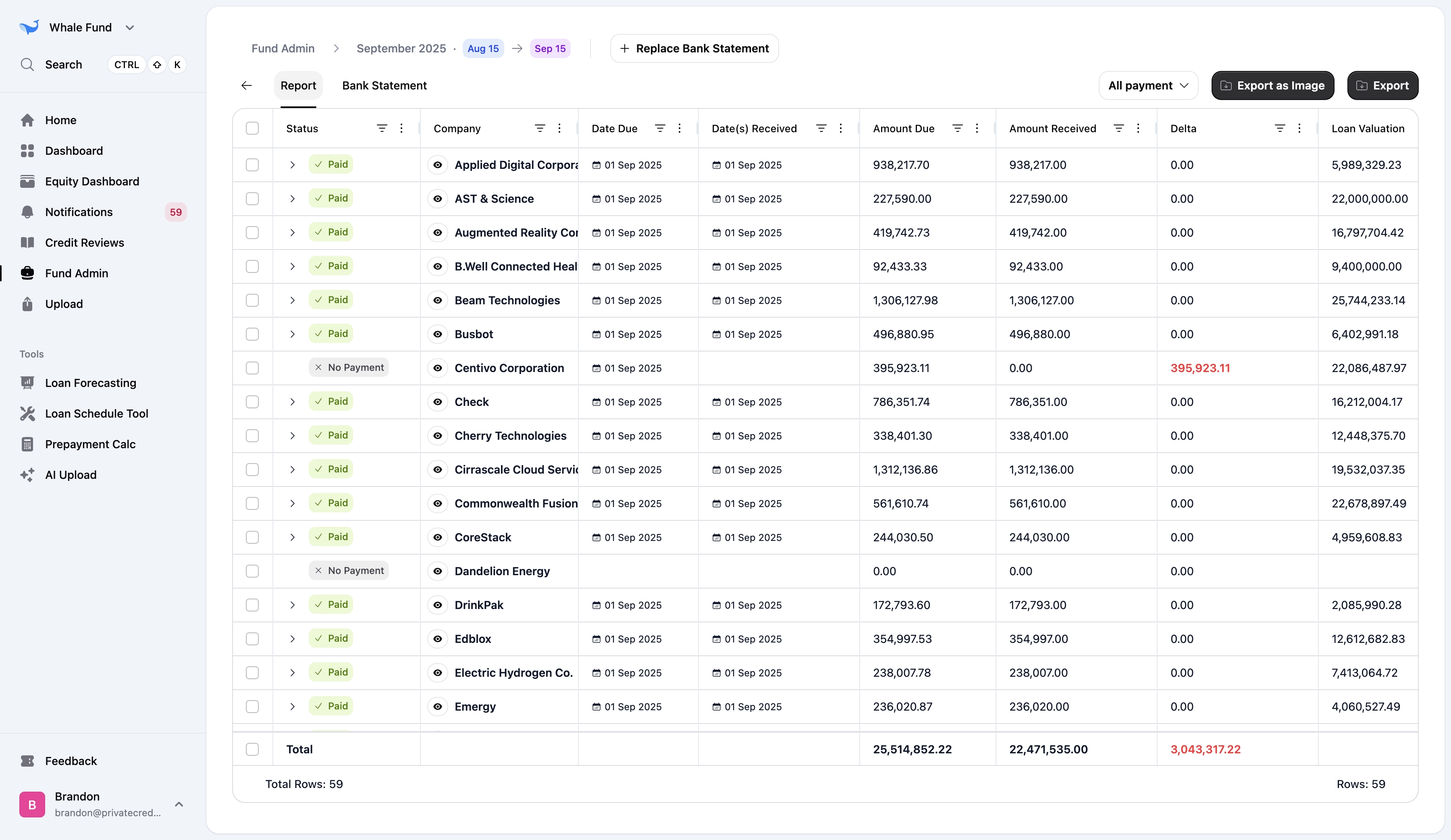Switch to the Bank Statement tab
Screen dimensions: 1451x840
[x=384, y=85]
